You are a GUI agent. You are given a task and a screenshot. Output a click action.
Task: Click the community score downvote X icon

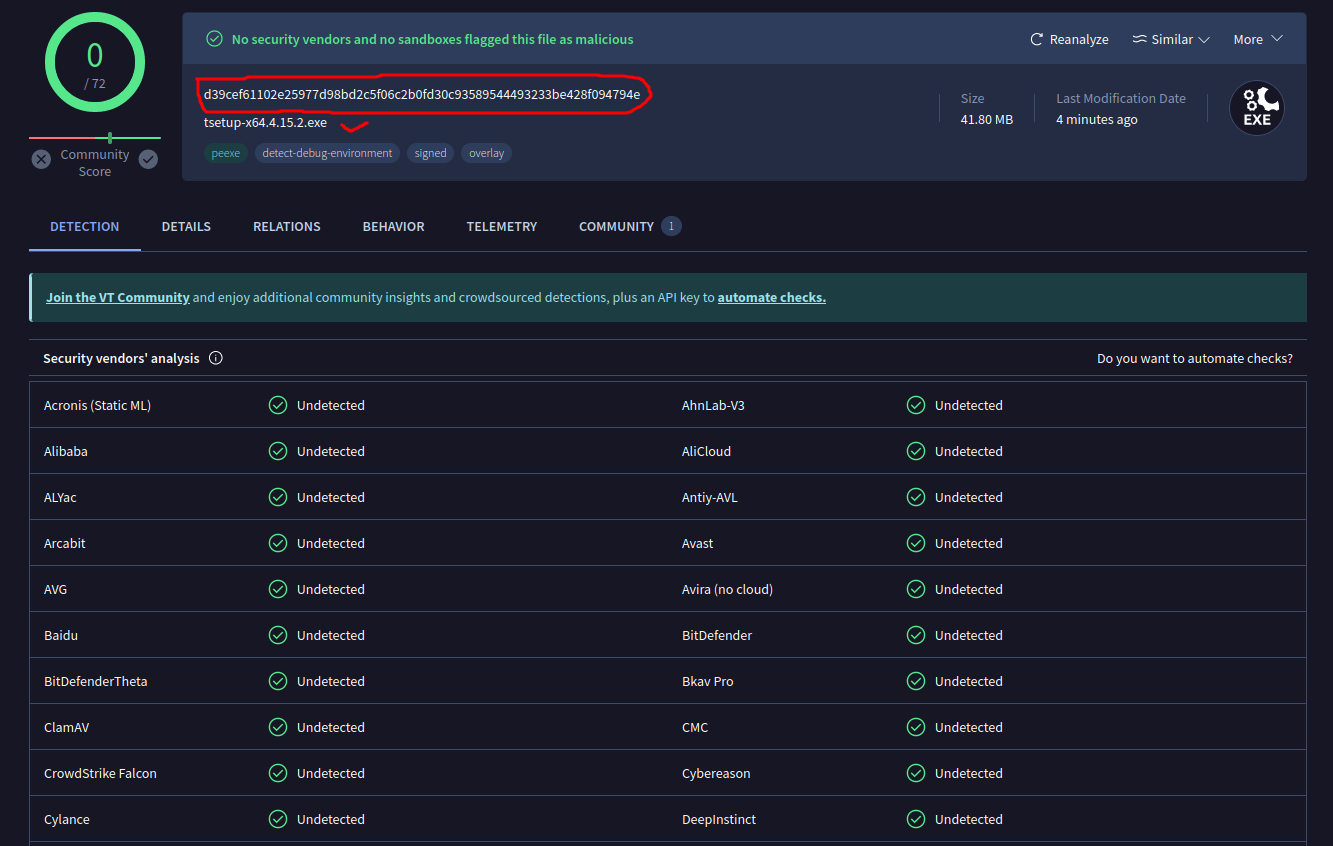coord(41,159)
